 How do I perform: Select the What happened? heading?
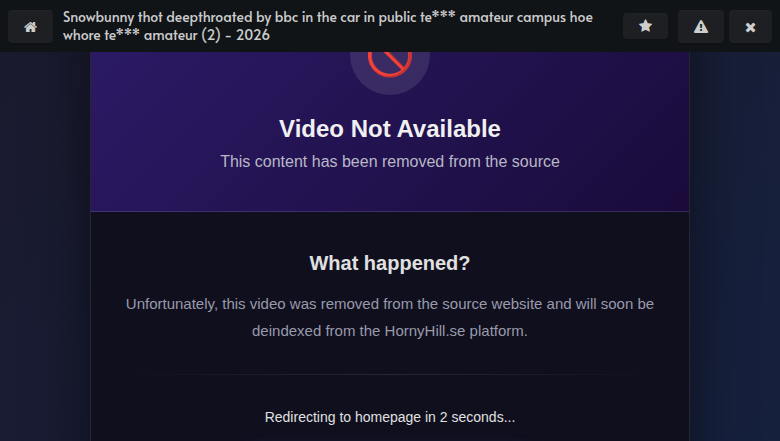(390, 263)
